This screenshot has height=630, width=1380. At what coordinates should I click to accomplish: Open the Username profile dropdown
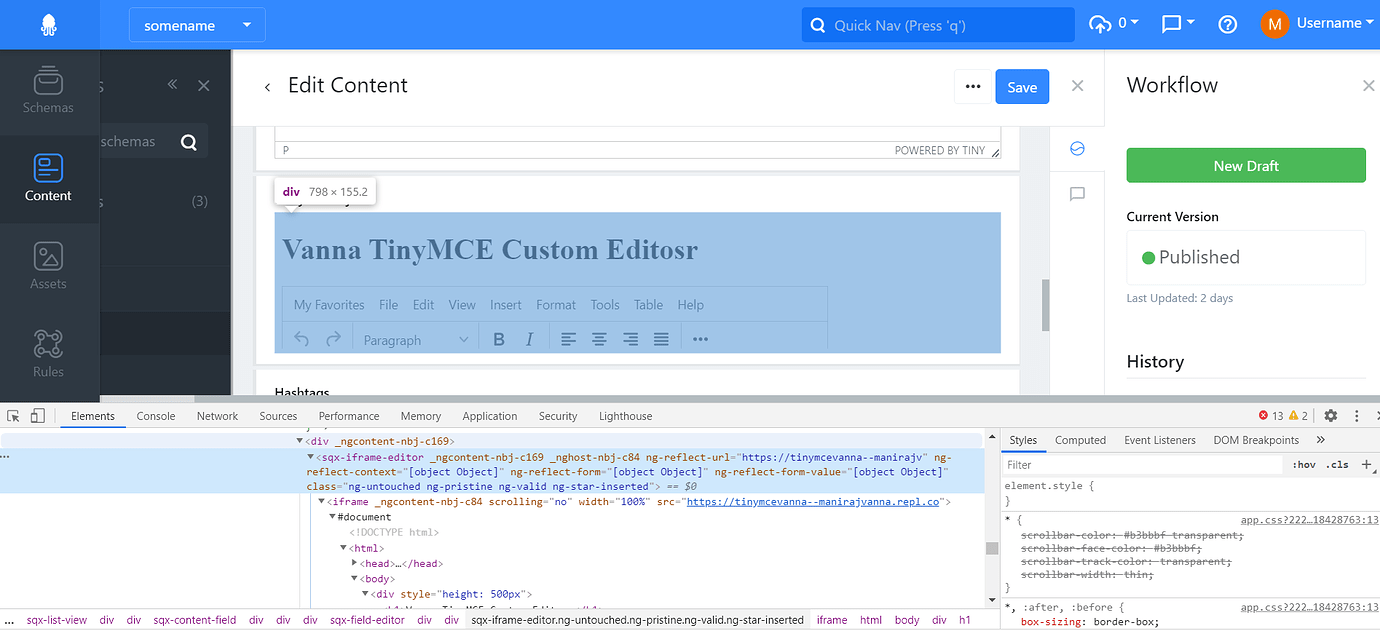[1336, 24]
